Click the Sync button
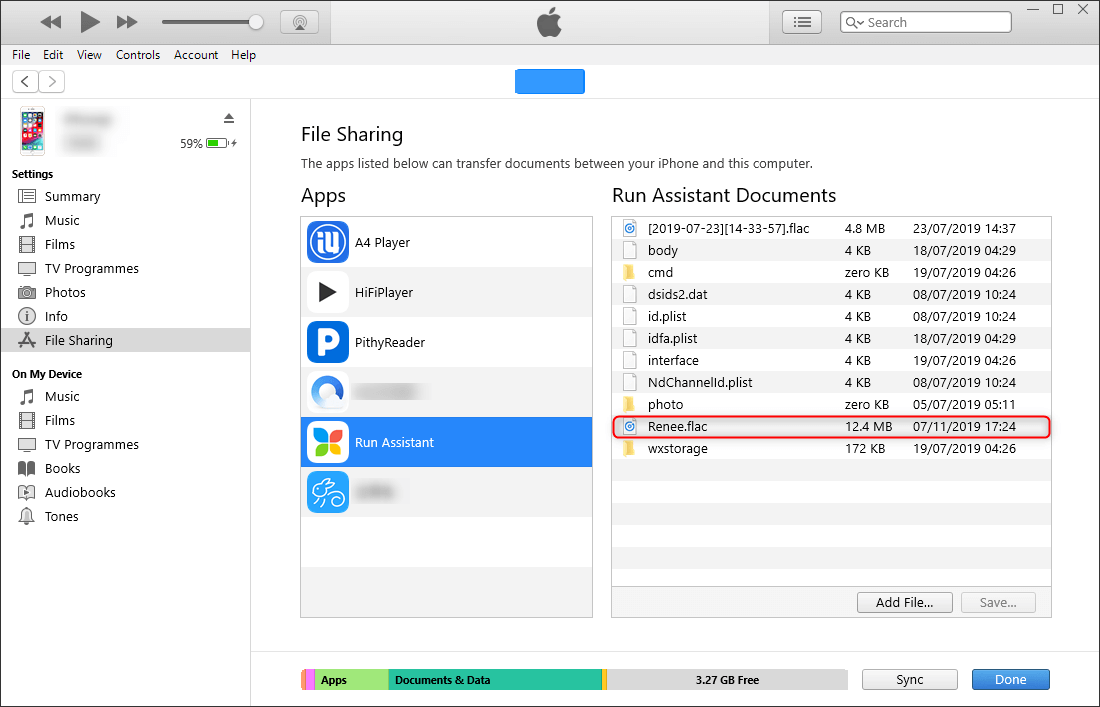 909,680
